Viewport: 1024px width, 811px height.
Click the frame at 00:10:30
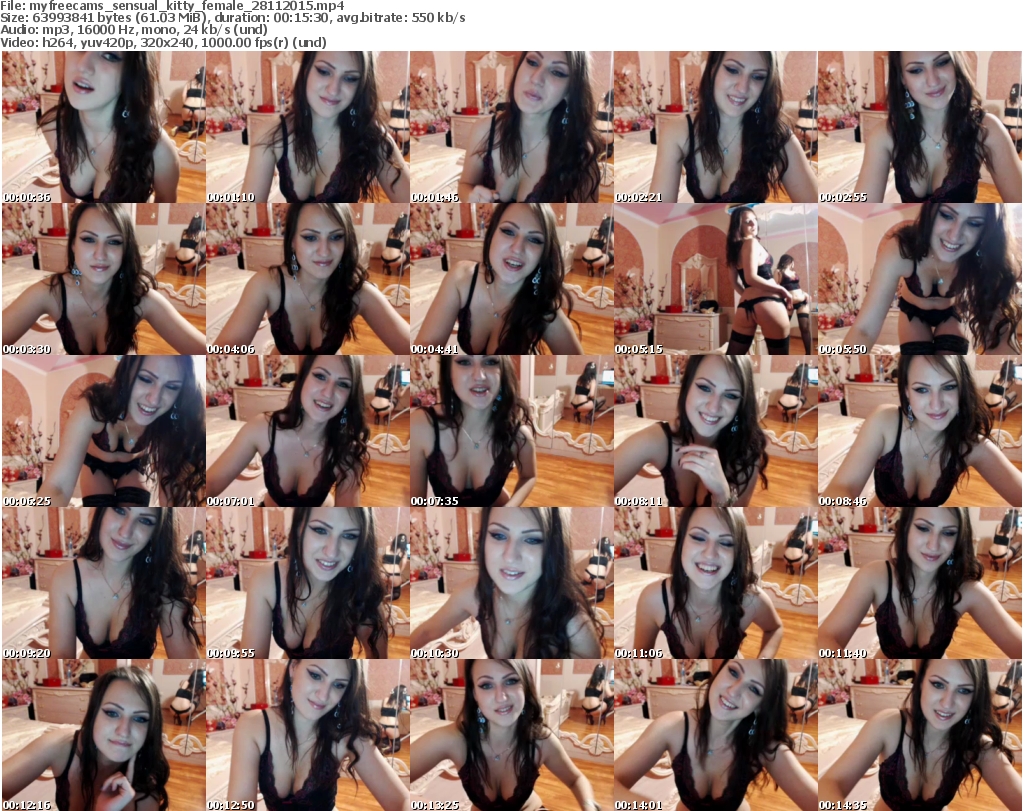pyautogui.click(x=511, y=583)
